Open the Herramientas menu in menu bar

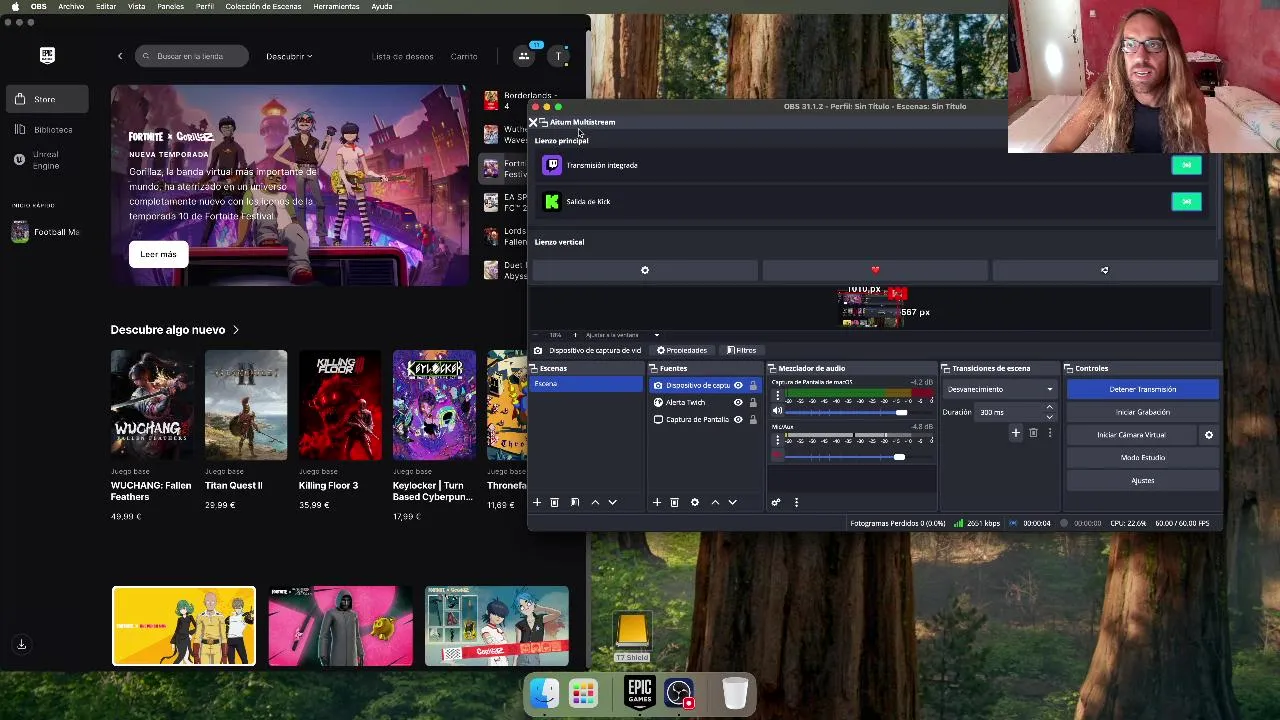coord(336,6)
